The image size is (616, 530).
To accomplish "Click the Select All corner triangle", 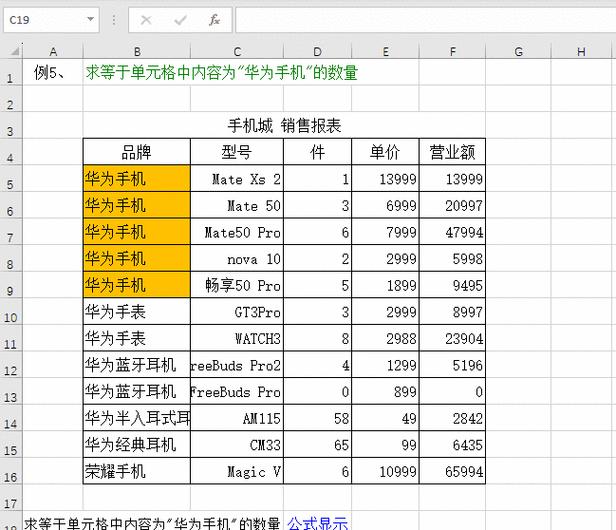I will coord(14,51).
